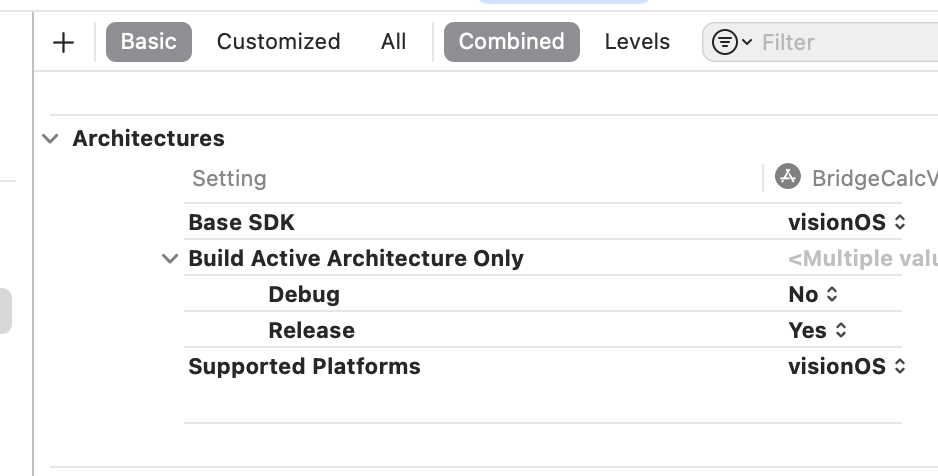
Task: Collapse Build Active Architecture Only row
Action: (x=169, y=259)
